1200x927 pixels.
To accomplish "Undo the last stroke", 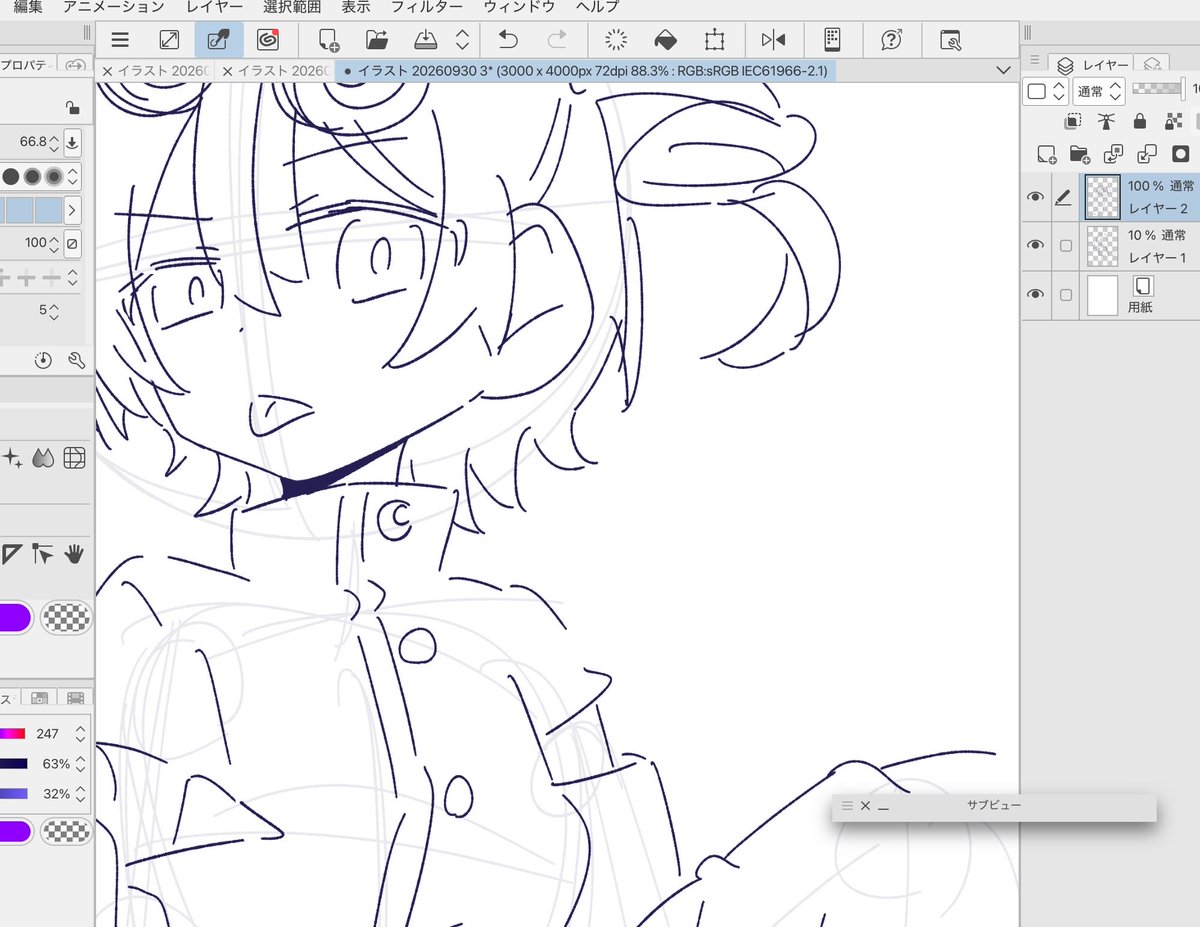I will 508,40.
